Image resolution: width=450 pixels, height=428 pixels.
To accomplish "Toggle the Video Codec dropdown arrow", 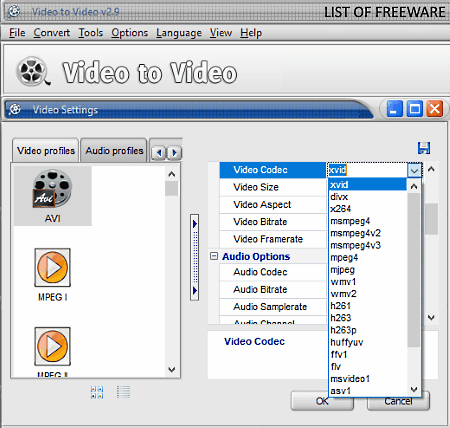I will point(414,171).
